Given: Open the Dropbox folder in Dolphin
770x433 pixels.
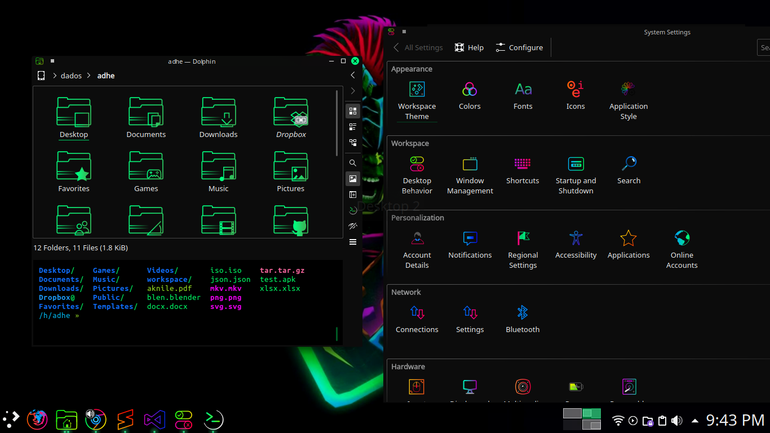Looking at the screenshot, I should 291,117.
